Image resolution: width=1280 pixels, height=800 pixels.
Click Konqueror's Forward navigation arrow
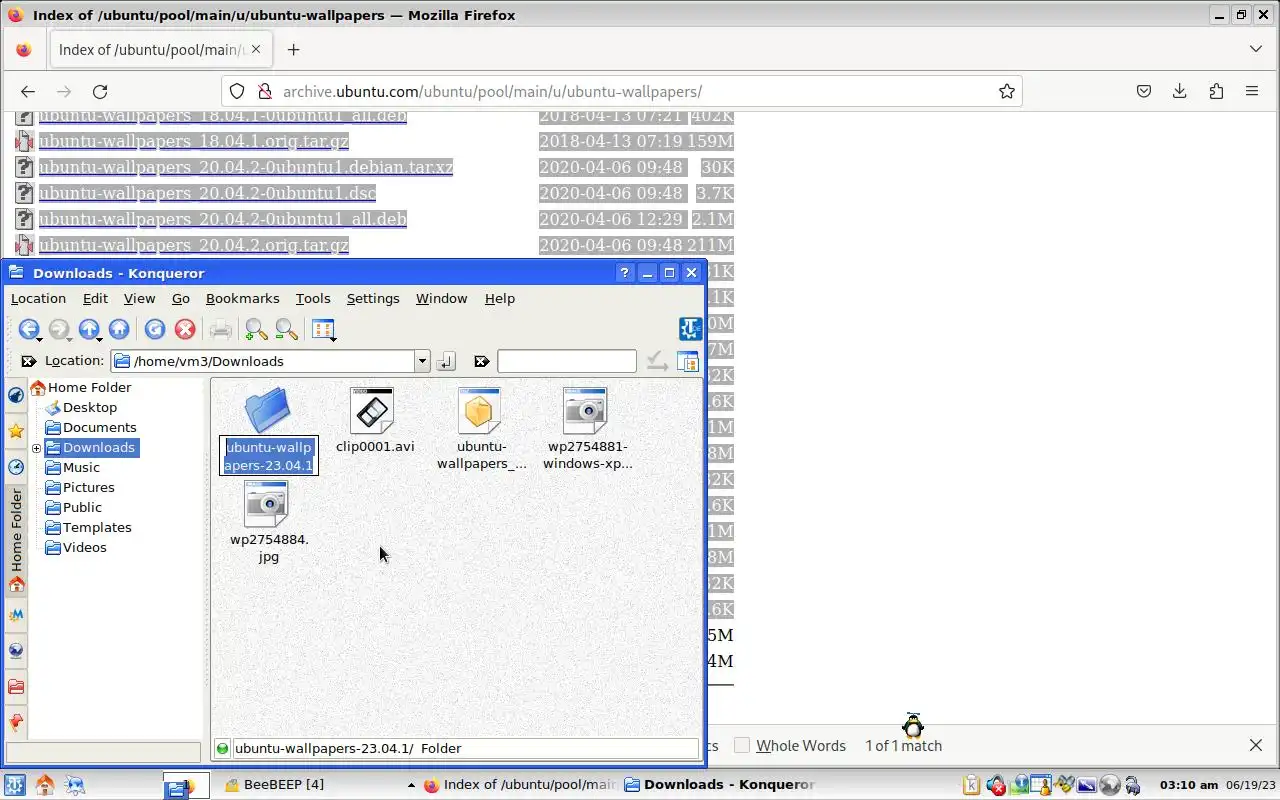(58, 329)
